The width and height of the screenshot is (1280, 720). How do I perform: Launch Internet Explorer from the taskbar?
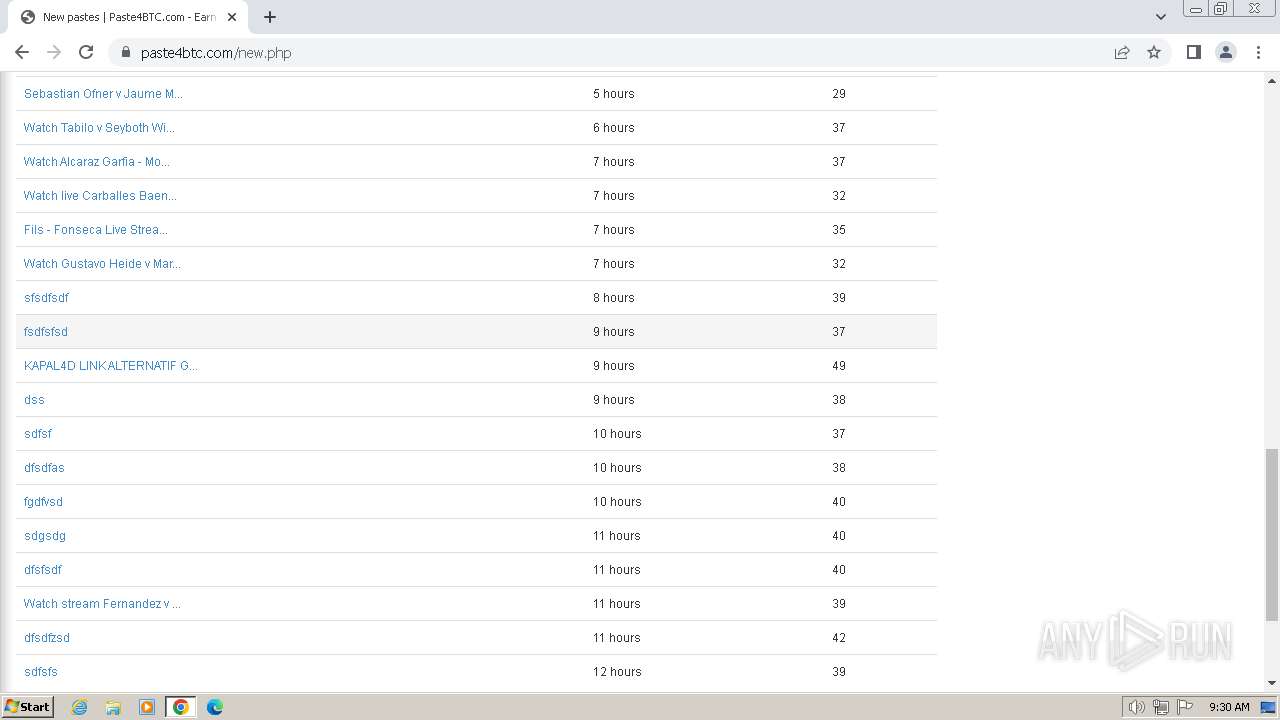point(80,707)
